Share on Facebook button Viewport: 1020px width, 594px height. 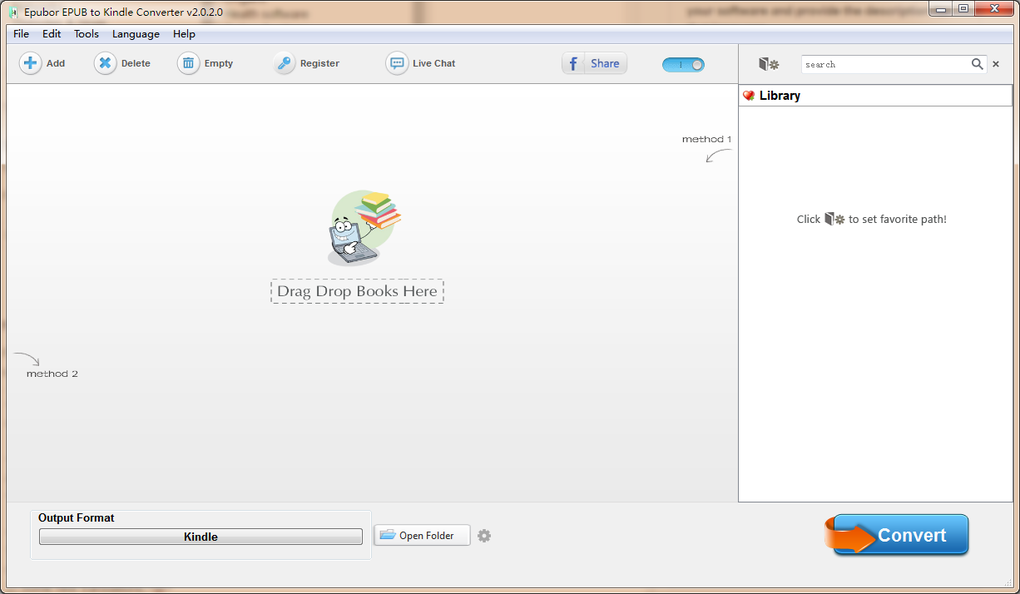click(595, 63)
